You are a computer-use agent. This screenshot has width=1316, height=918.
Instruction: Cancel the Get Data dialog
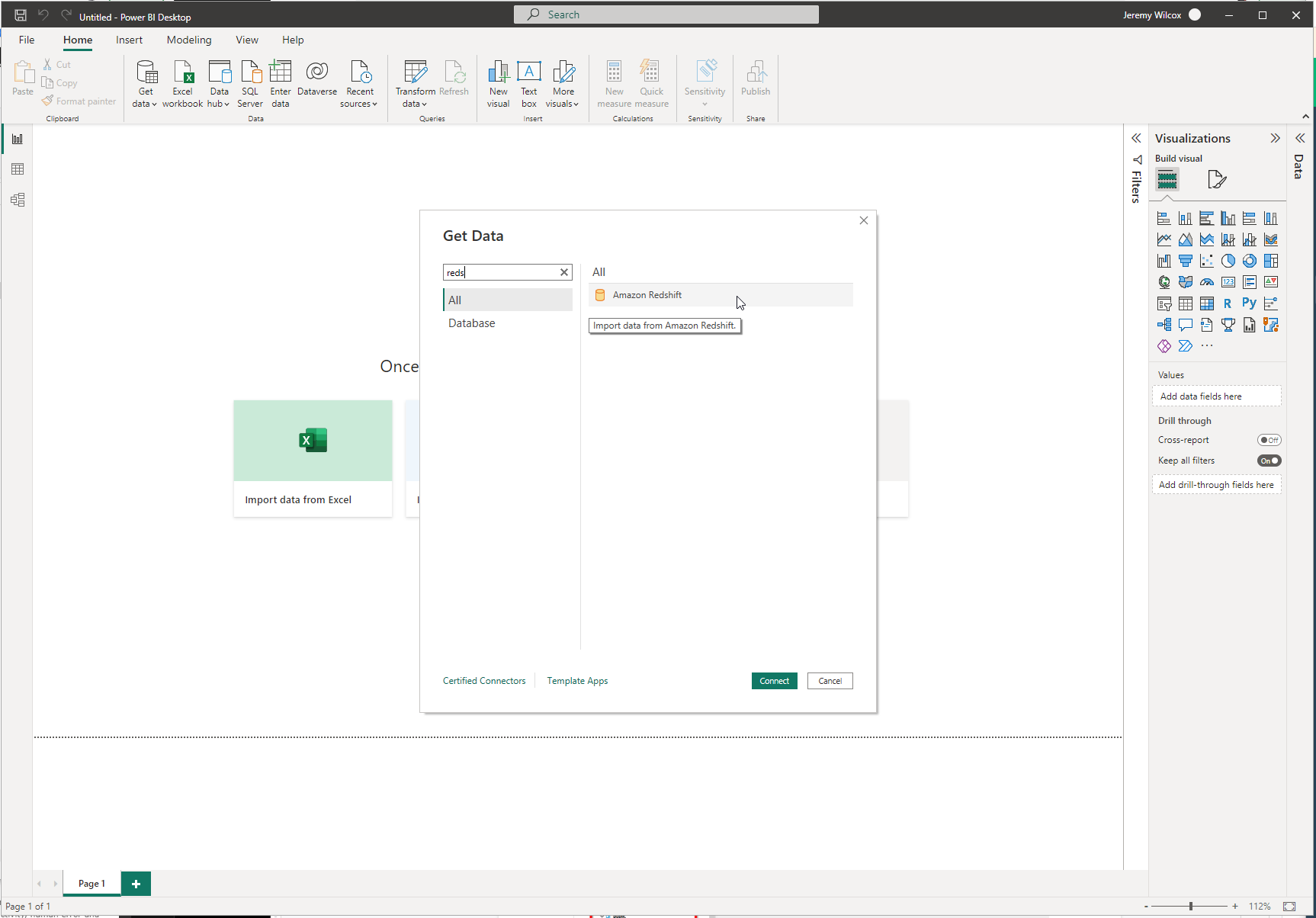click(830, 681)
